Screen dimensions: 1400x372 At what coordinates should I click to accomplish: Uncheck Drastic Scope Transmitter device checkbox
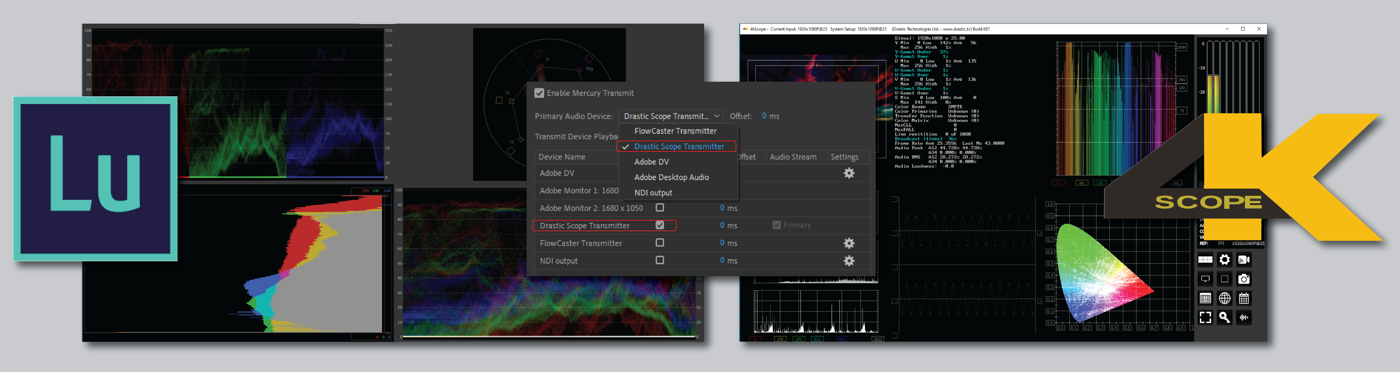[659, 225]
